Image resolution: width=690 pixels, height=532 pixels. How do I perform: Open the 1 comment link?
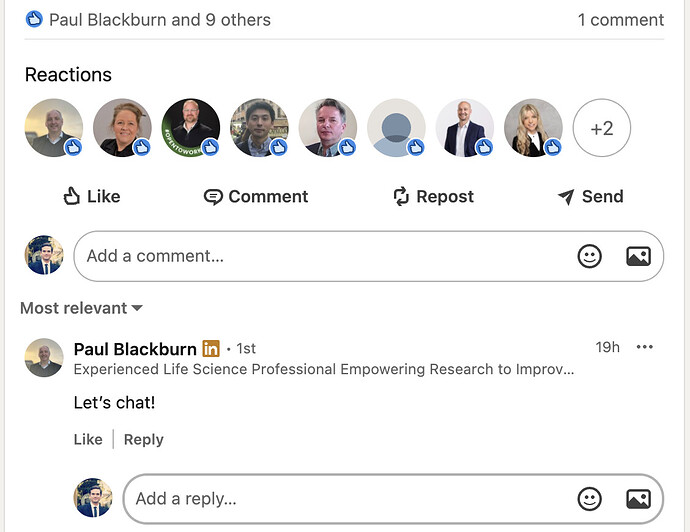pyautogui.click(x=620, y=19)
